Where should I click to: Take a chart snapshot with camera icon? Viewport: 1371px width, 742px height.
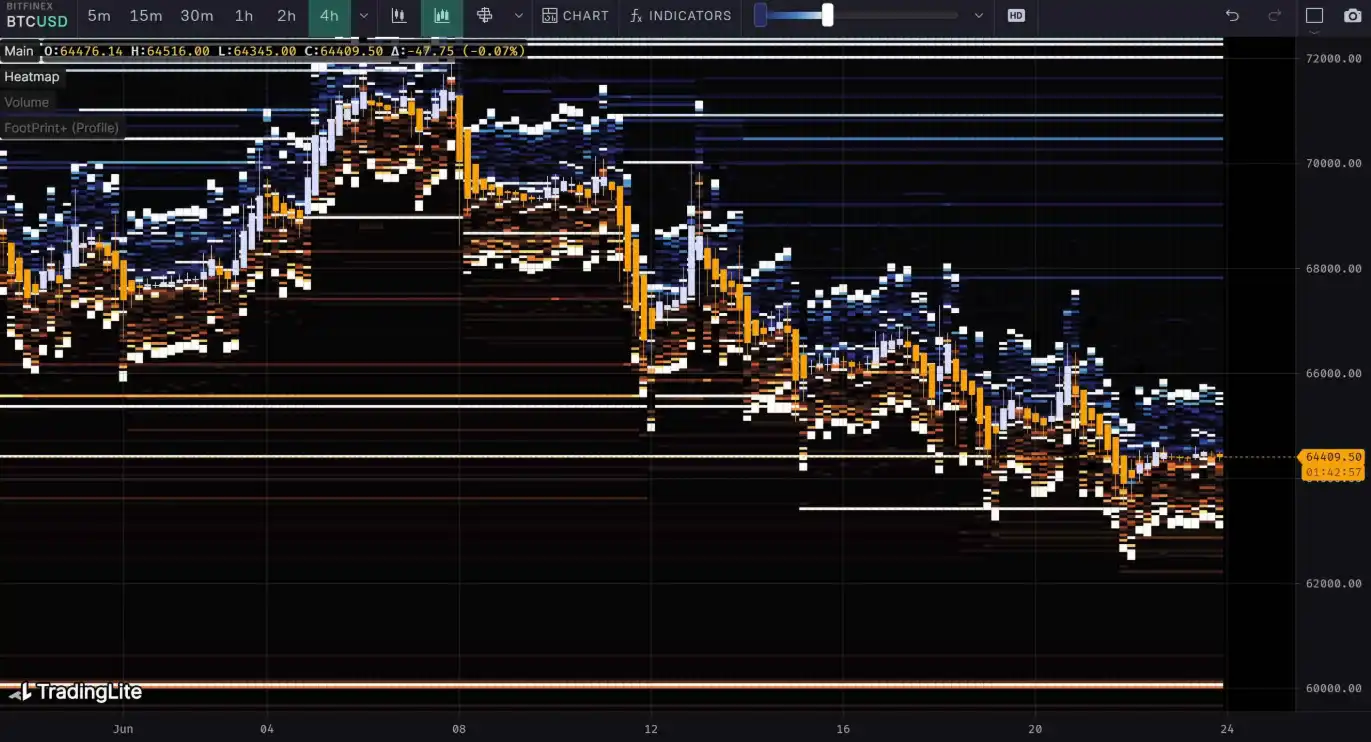pyautogui.click(x=1352, y=16)
